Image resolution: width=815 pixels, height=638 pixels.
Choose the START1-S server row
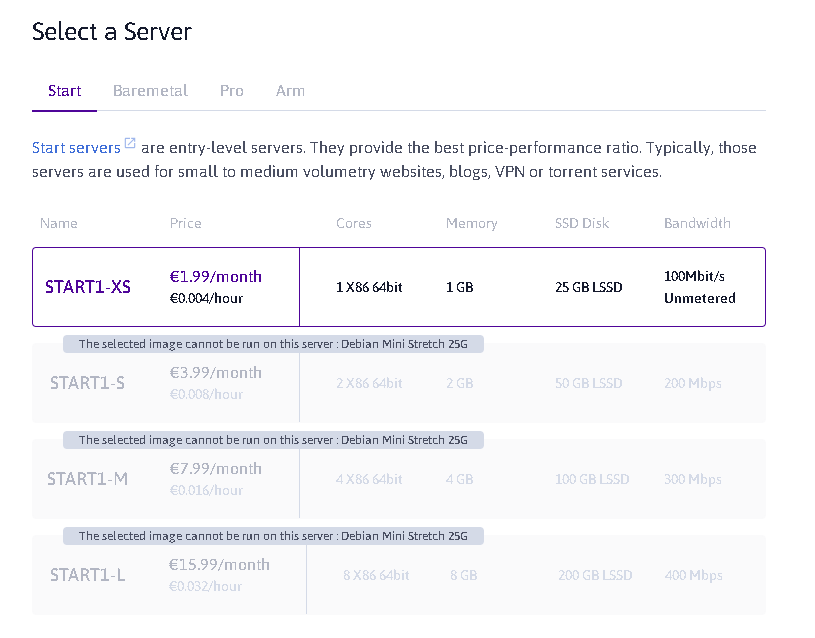87,383
